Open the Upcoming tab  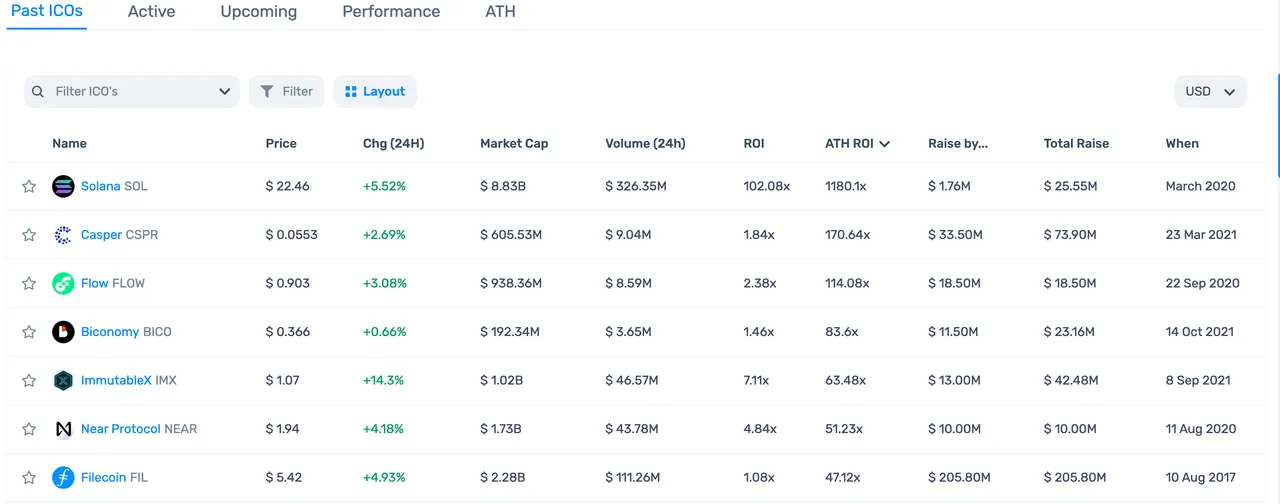click(x=259, y=11)
